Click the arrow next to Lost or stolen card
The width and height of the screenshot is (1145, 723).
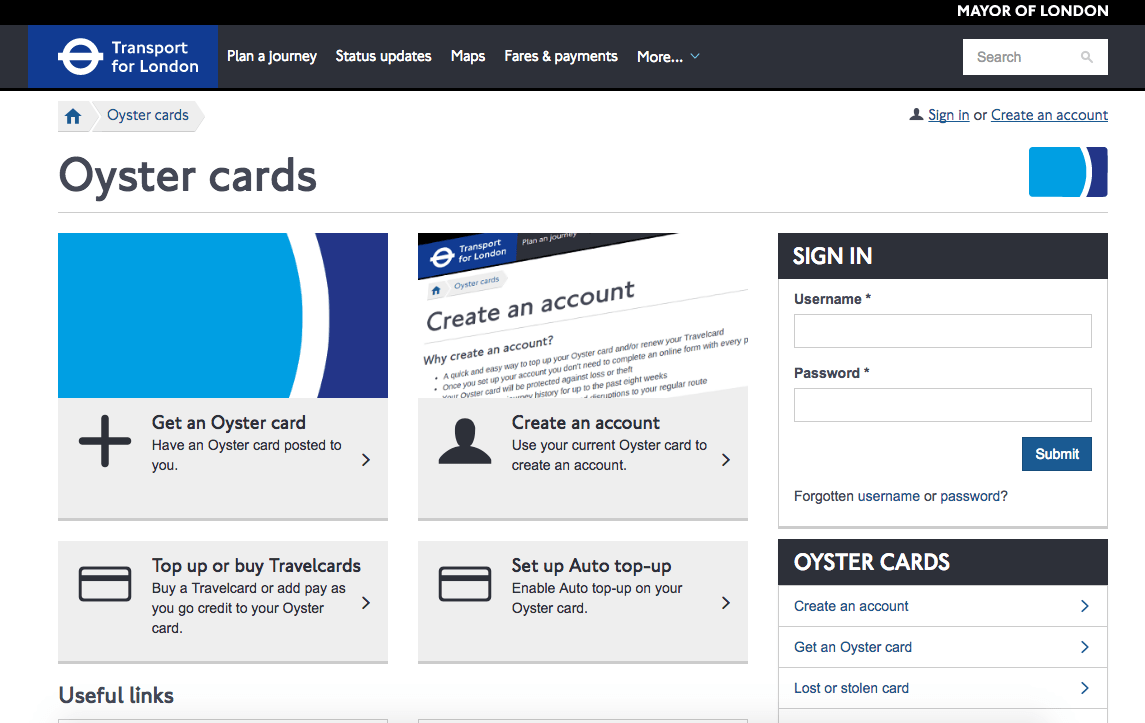pyautogui.click(x=1084, y=688)
